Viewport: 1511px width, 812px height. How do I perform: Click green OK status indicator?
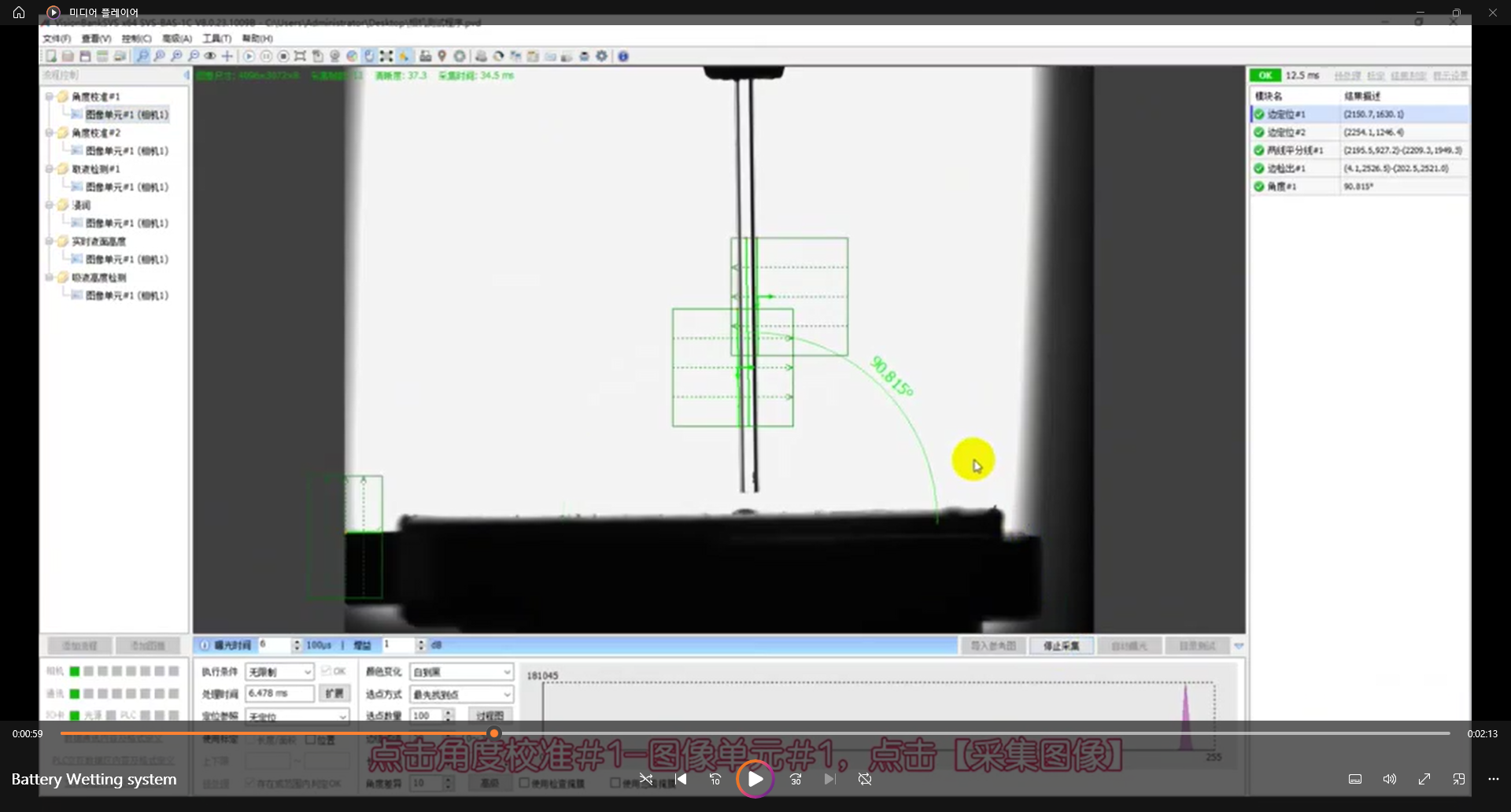click(x=1265, y=76)
